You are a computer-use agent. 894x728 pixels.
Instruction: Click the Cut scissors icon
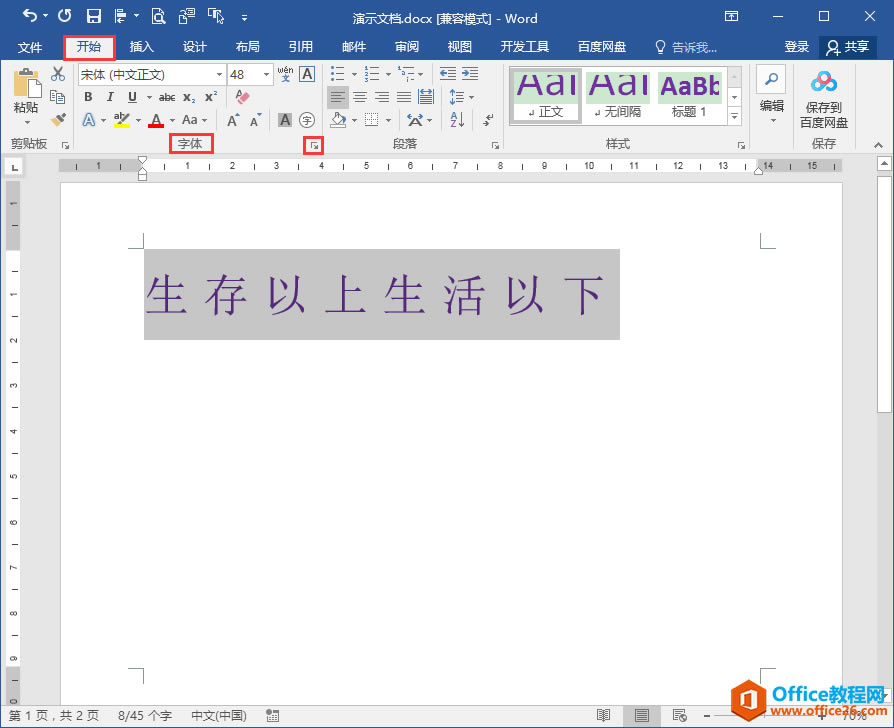[x=58, y=74]
